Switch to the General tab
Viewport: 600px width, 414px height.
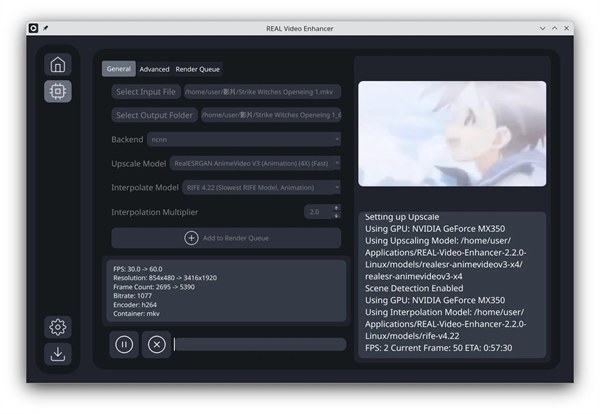coord(119,69)
